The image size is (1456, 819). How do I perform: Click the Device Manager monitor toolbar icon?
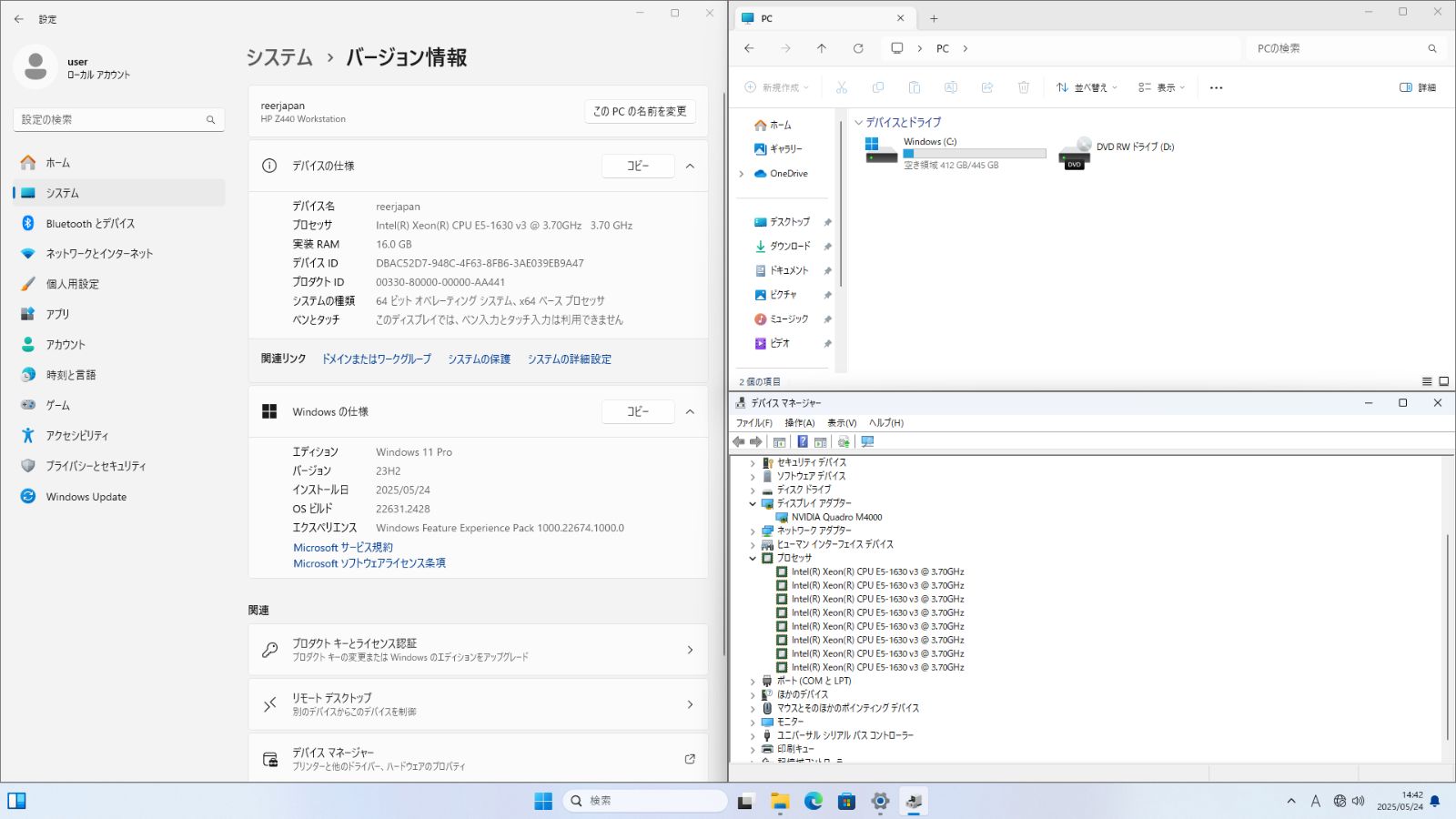(x=867, y=441)
